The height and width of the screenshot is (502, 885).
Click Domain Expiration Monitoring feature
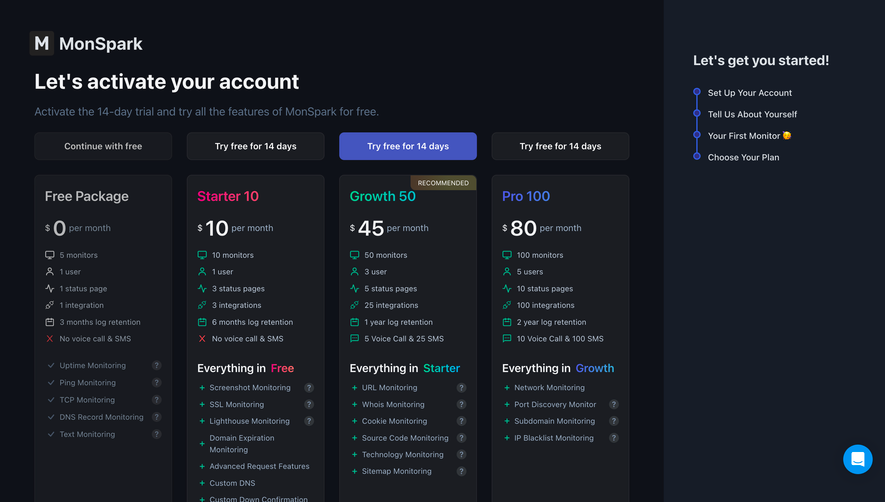click(x=242, y=444)
